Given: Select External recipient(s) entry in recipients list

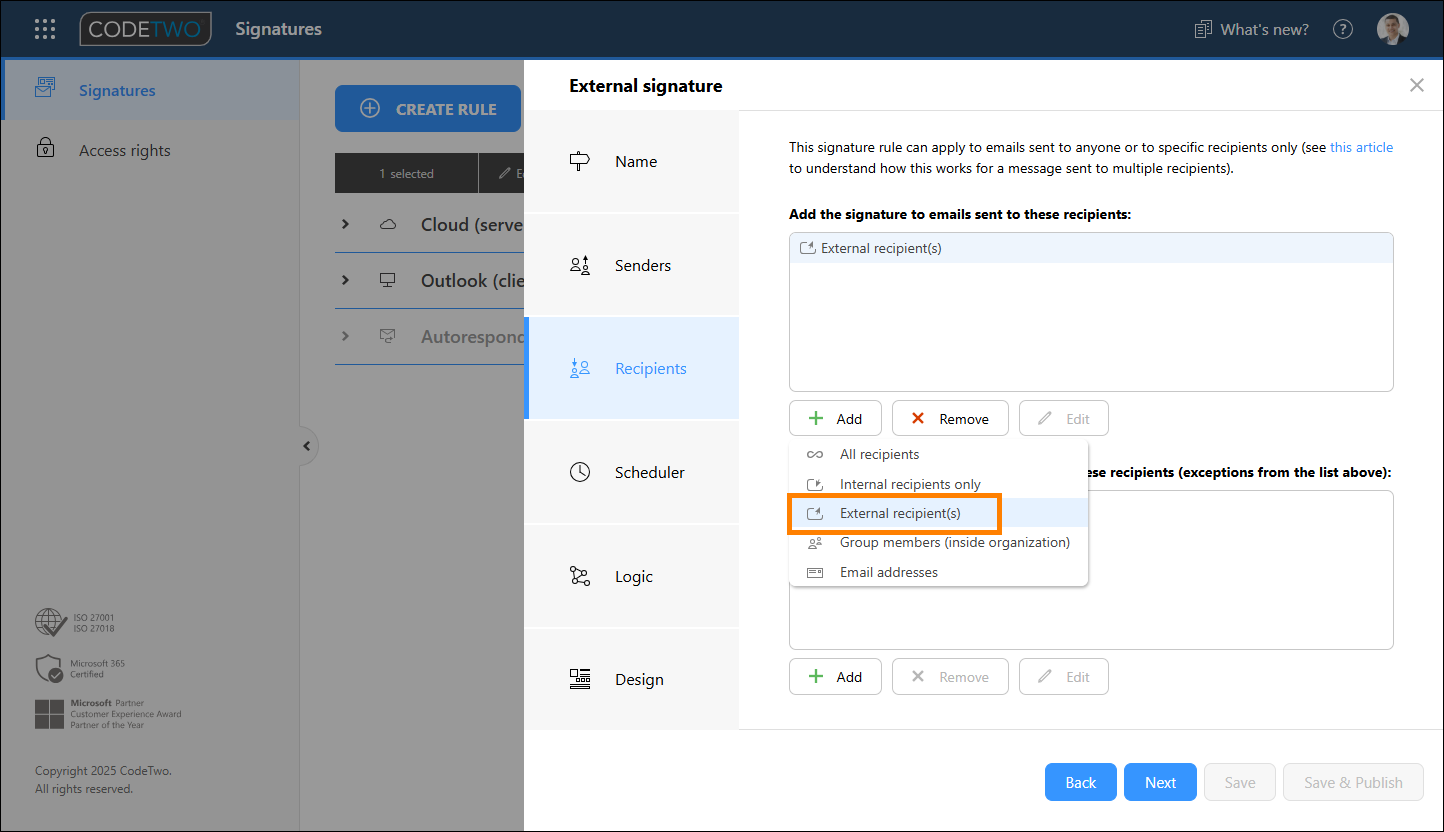Looking at the screenshot, I should (1091, 248).
